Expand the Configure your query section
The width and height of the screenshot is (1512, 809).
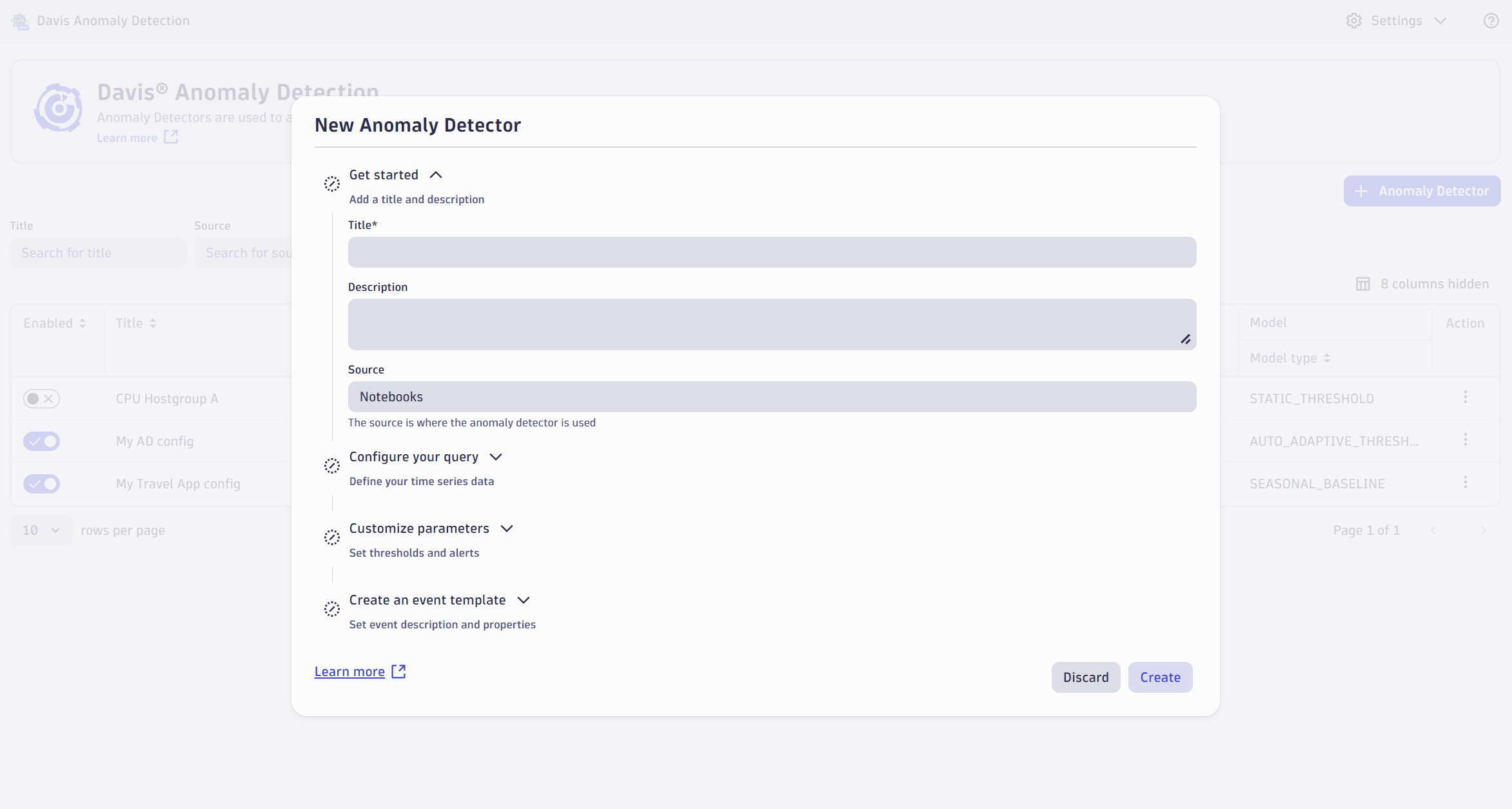coord(496,456)
